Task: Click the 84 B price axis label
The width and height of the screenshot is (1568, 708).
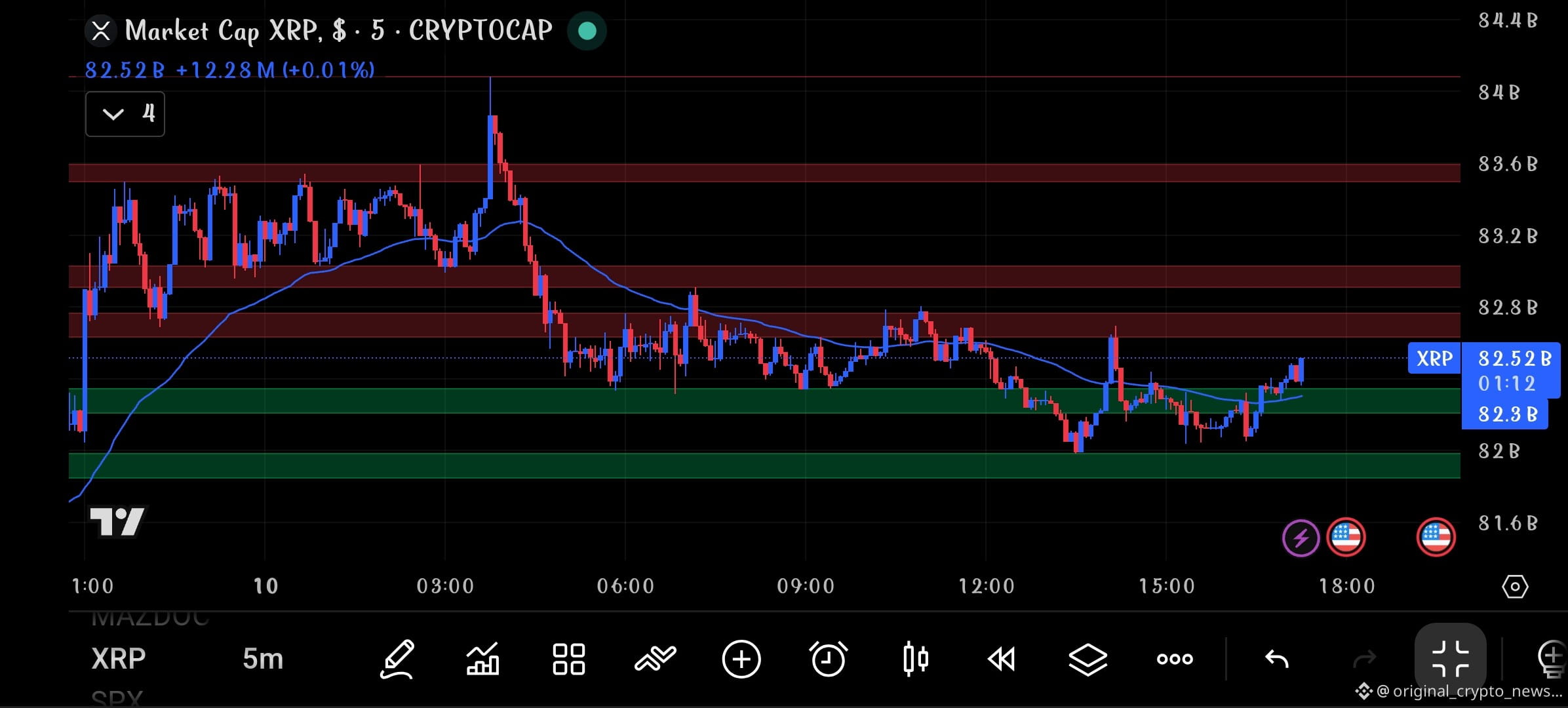Action: point(1499,92)
